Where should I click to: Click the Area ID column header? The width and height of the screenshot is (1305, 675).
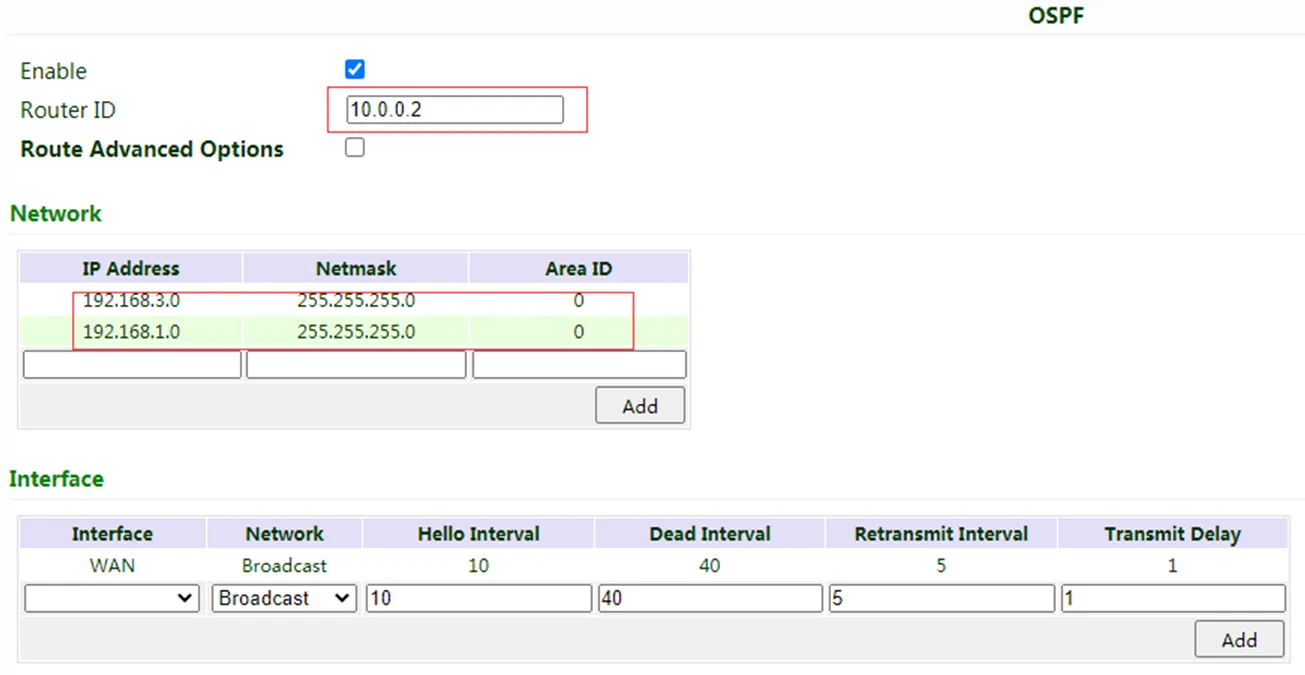click(x=579, y=268)
